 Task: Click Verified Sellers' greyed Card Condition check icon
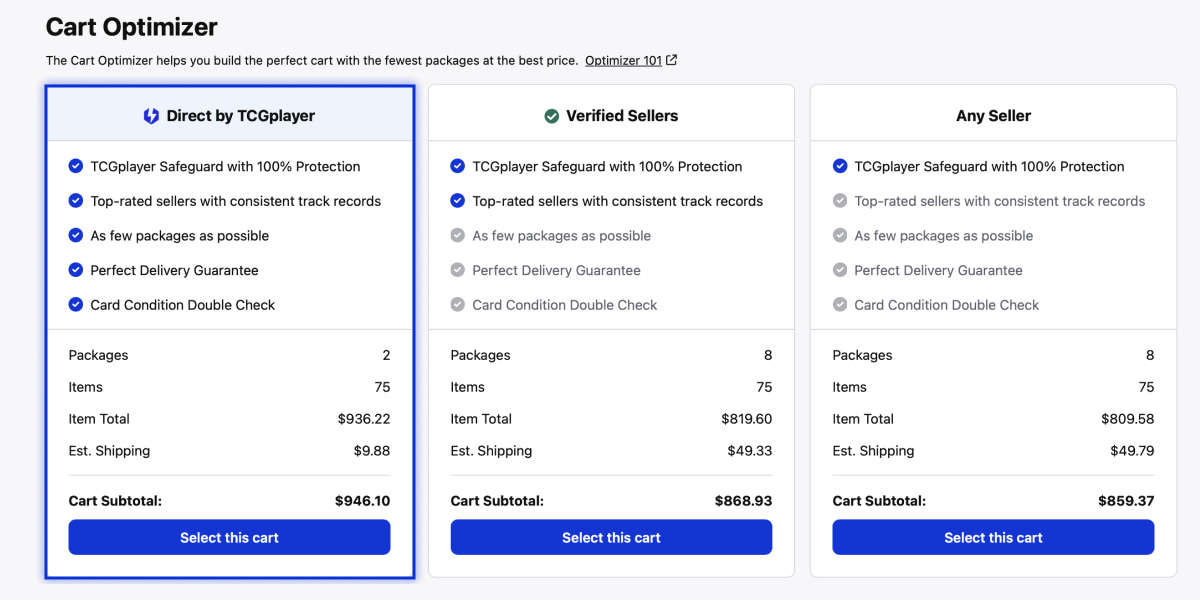click(458, 305)
